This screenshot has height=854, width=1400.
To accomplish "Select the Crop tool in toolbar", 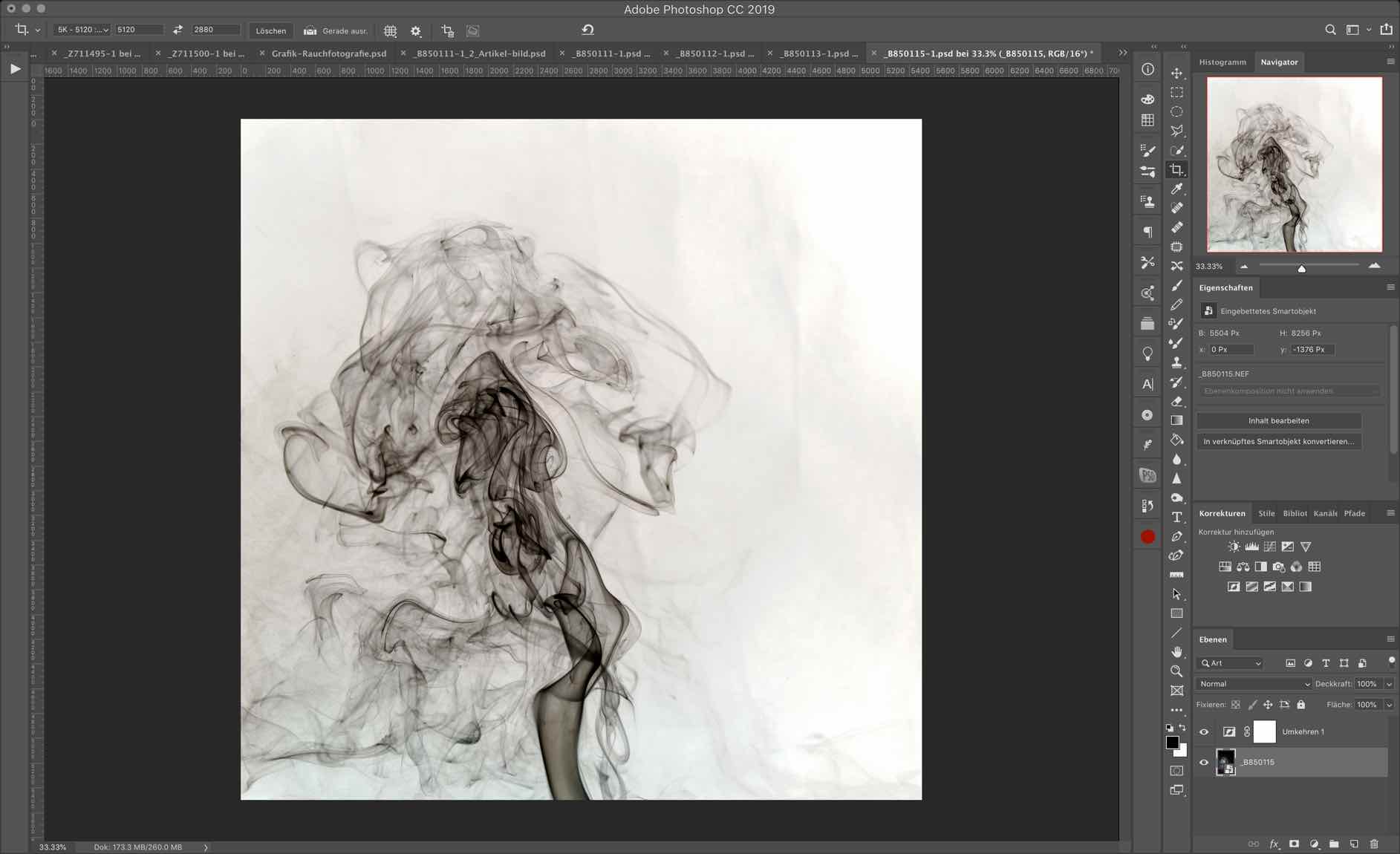I will coord(1176,169).
